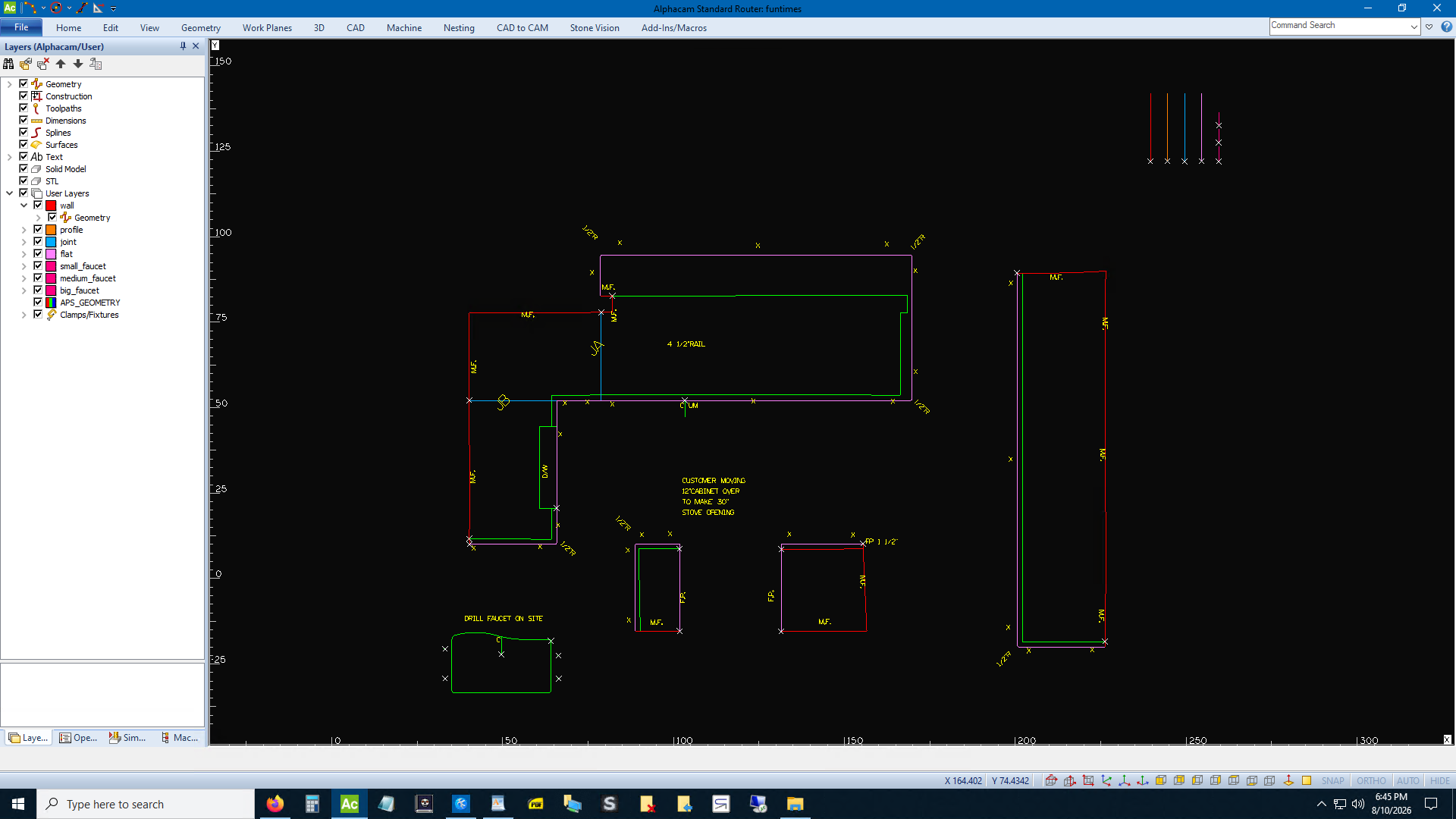Expand the joint layer node
Viewport: 1456px width, 819px height.
tap(24, 242)
